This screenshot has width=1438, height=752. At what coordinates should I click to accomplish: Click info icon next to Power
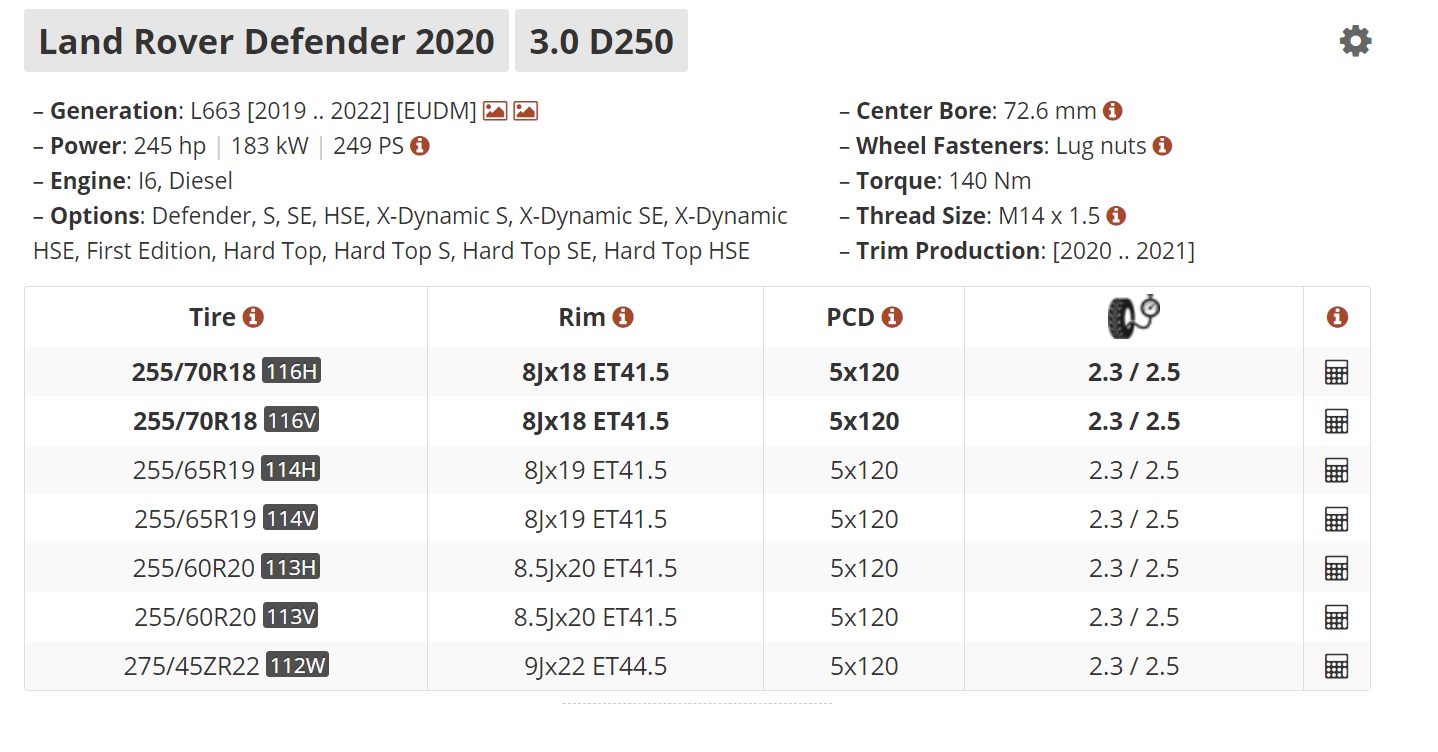420,146
